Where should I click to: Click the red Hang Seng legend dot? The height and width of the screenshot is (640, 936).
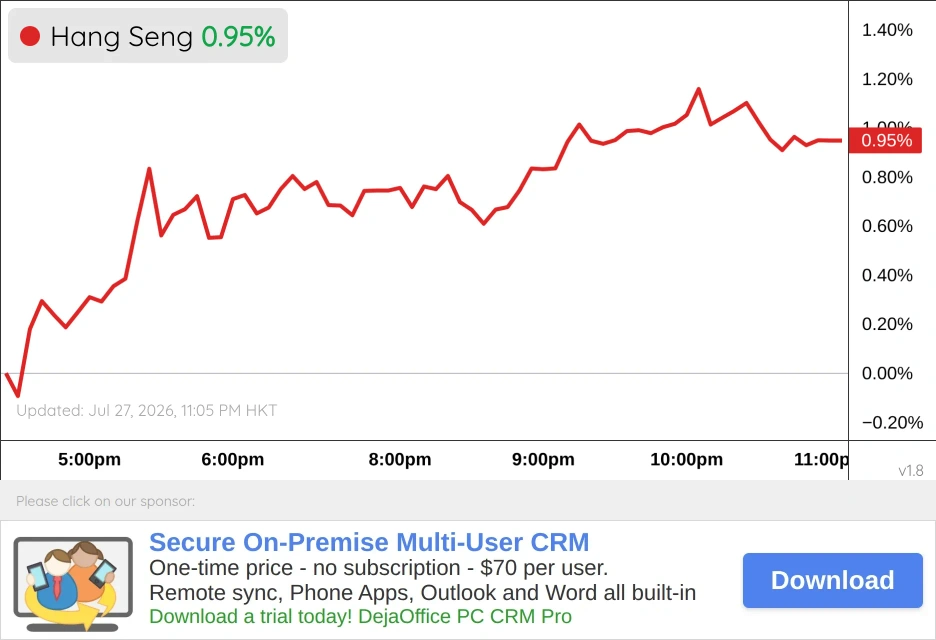tap(30, 36)
